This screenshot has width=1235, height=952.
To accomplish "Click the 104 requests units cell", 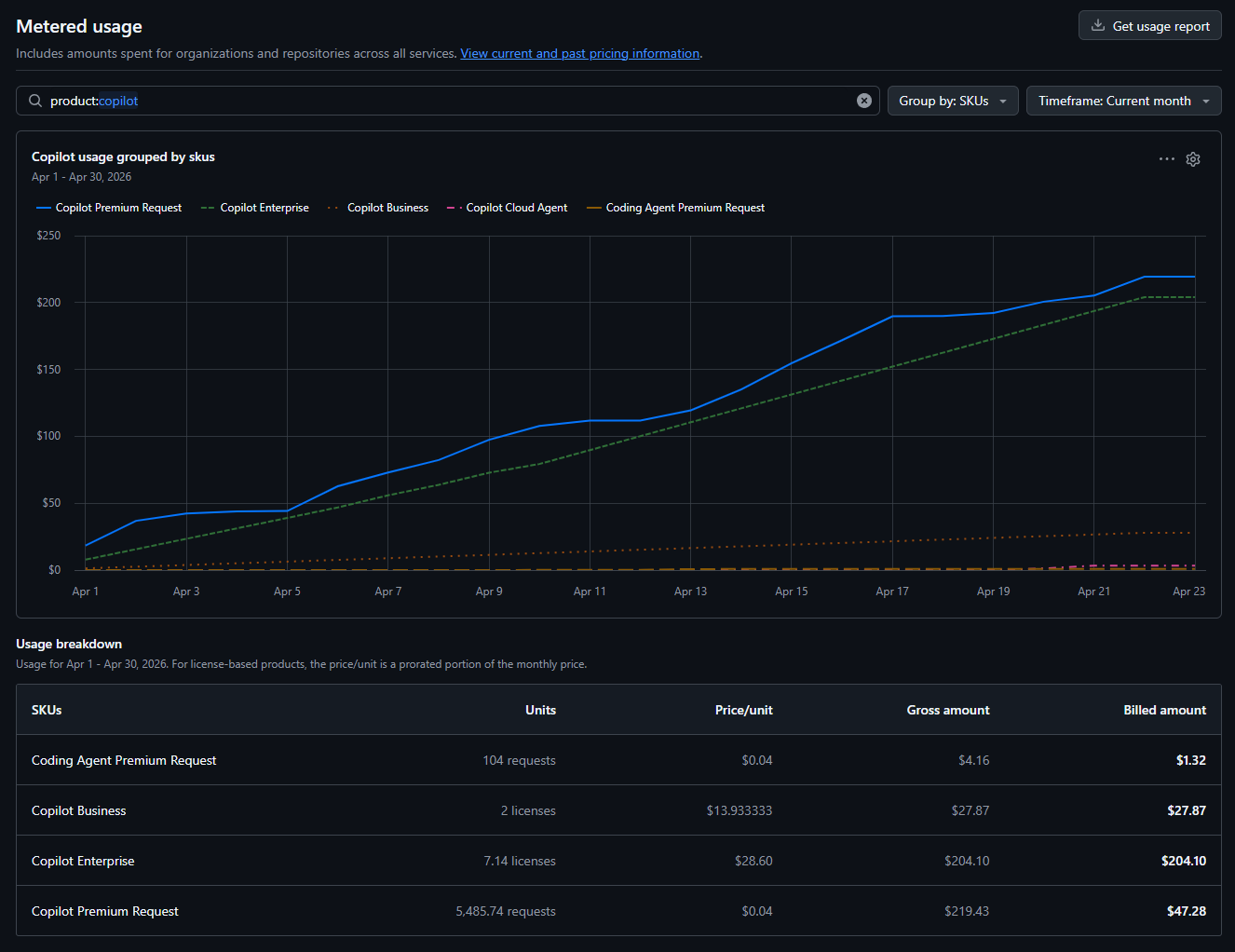I will tap(519, 760).
